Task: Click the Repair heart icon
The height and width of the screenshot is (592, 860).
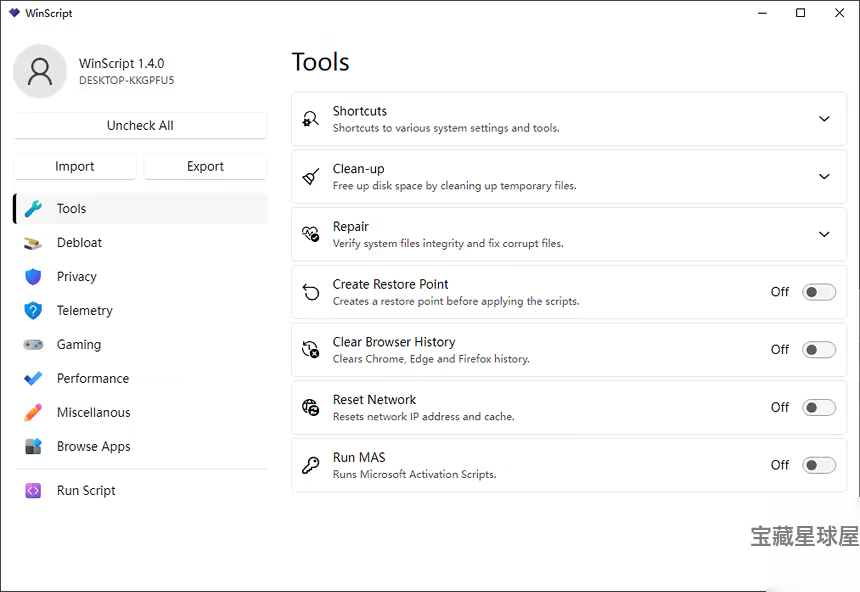Action: [310, 234]
